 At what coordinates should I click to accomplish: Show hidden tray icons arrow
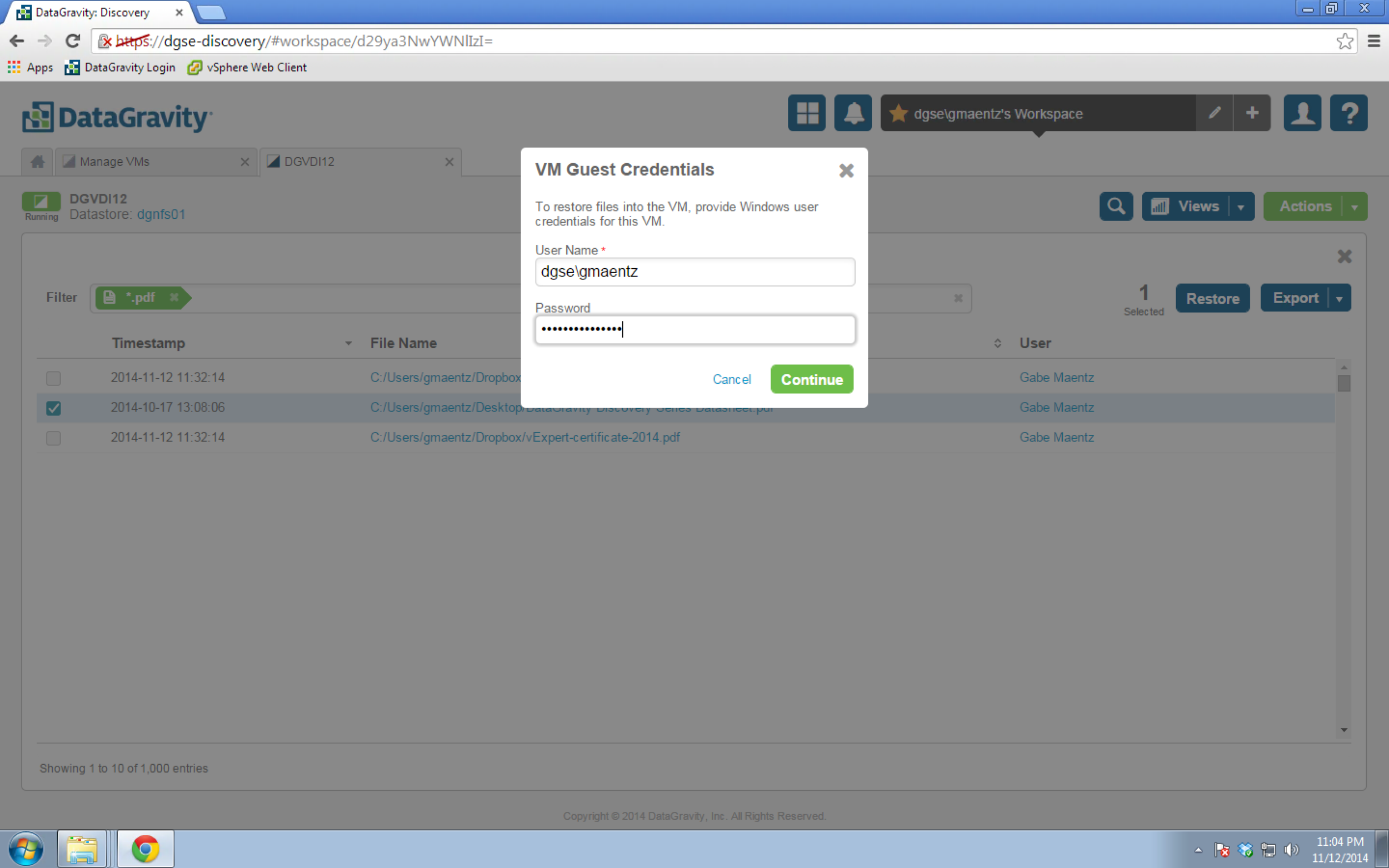click(1198, 850)
